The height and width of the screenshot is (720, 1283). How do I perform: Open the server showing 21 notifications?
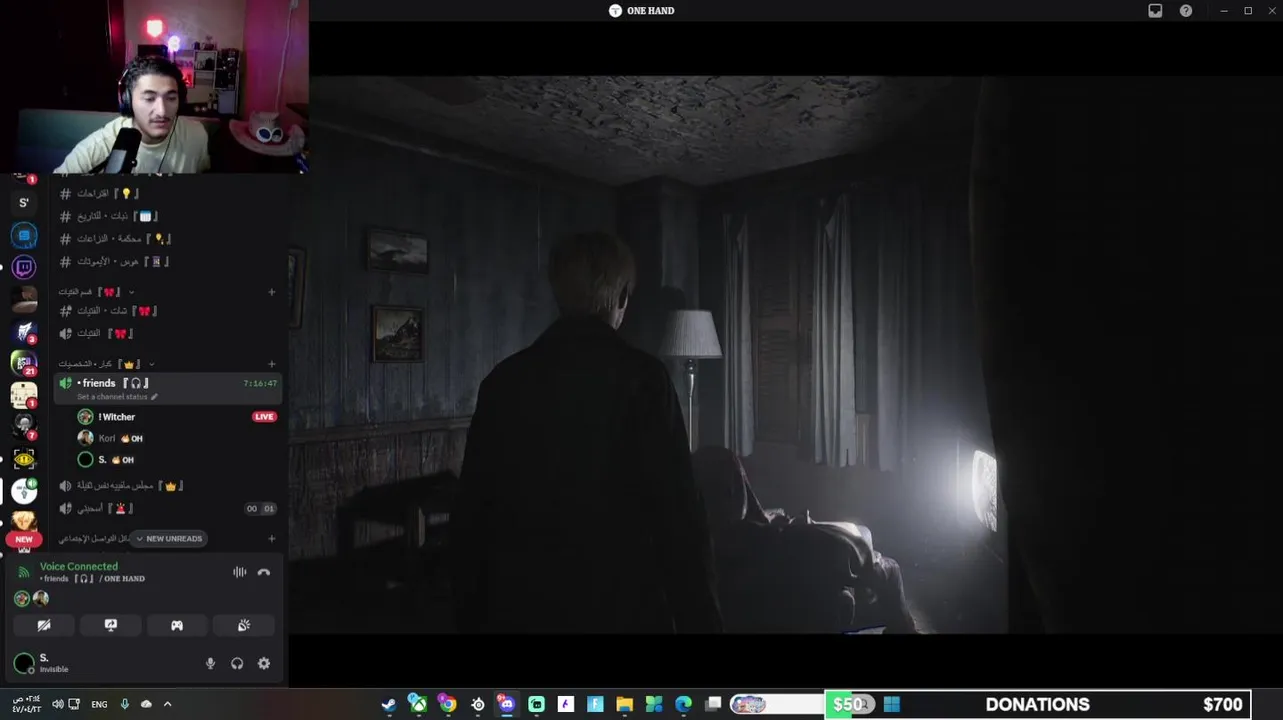point(24,362)
